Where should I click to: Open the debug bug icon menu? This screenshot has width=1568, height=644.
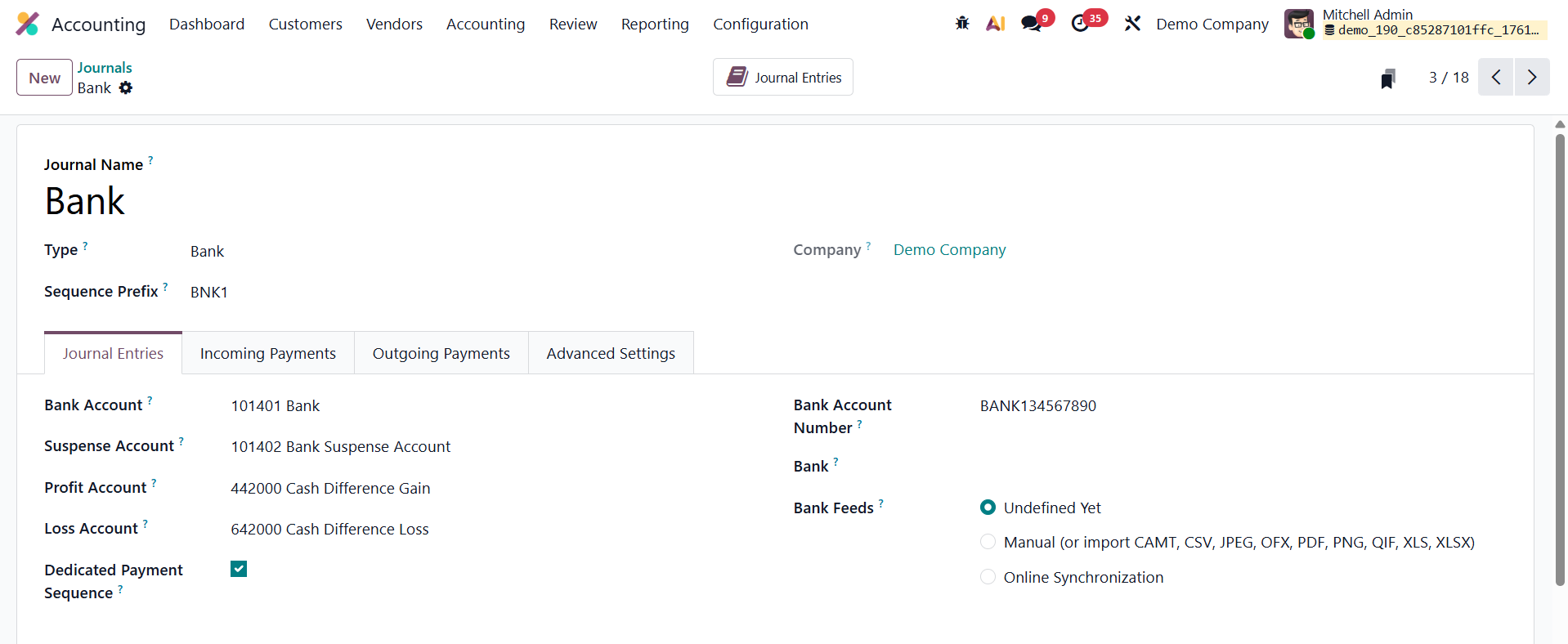pos(962,24)
